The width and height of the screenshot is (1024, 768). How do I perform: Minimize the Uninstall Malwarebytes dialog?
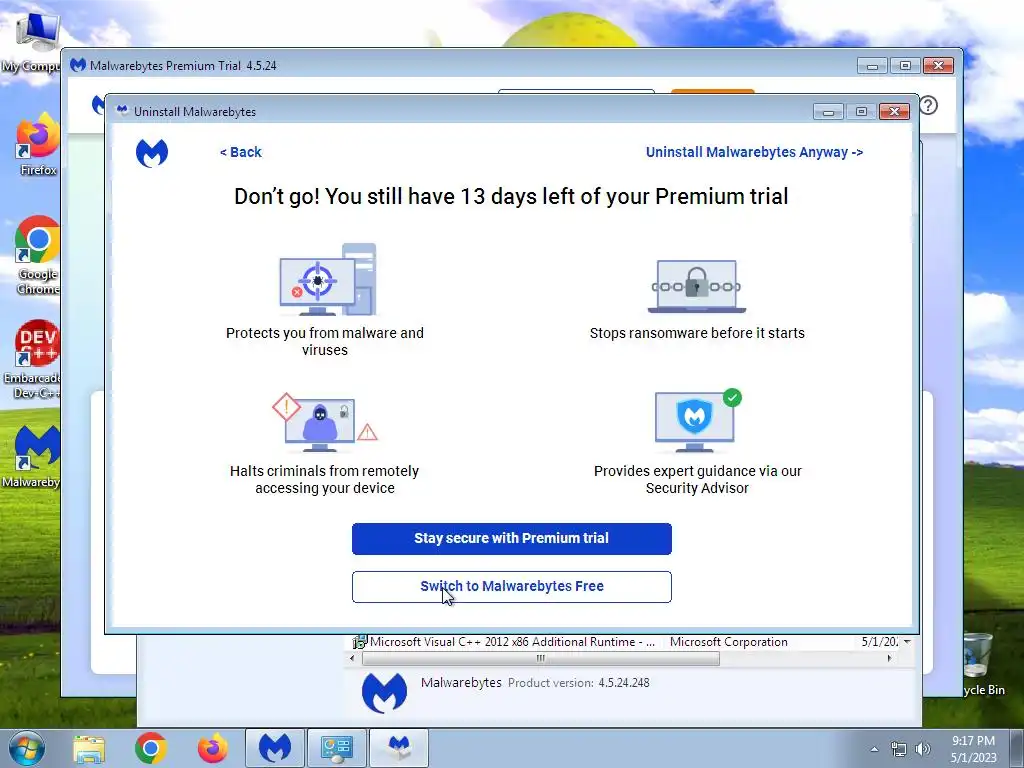coord(828,112)
